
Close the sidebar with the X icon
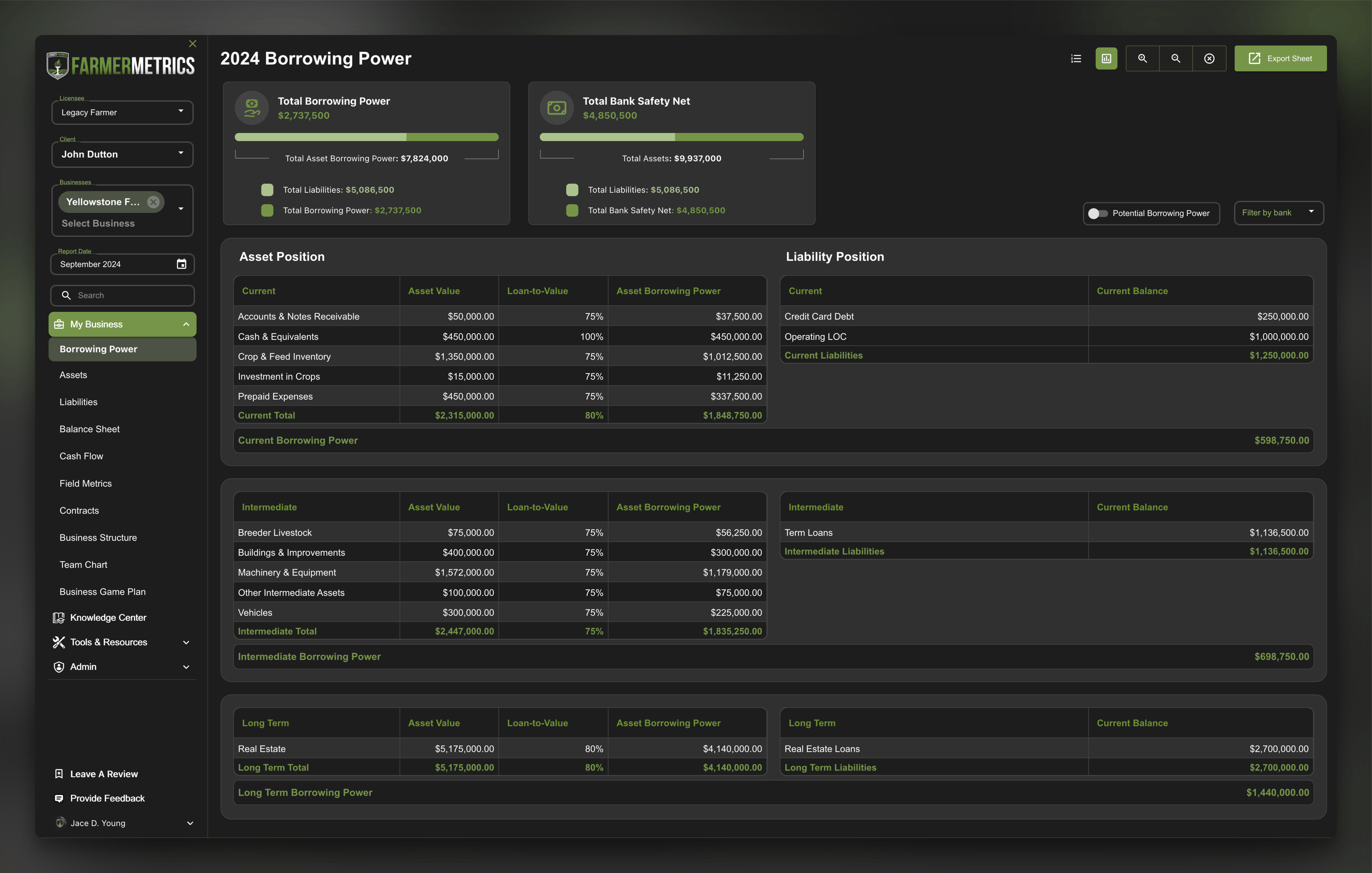[193, 44]
